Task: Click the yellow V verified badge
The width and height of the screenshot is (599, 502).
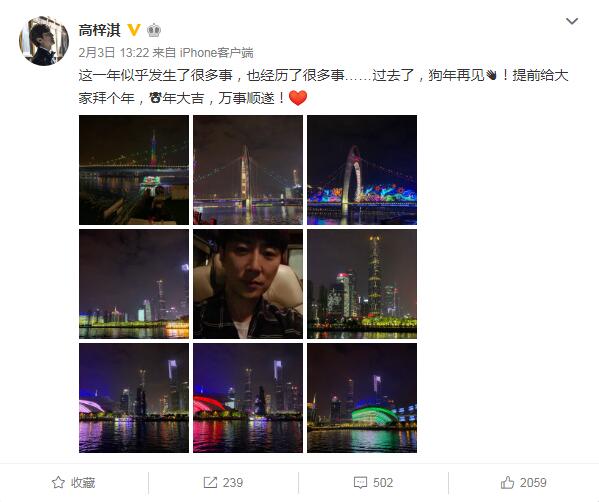Action: 134,30
